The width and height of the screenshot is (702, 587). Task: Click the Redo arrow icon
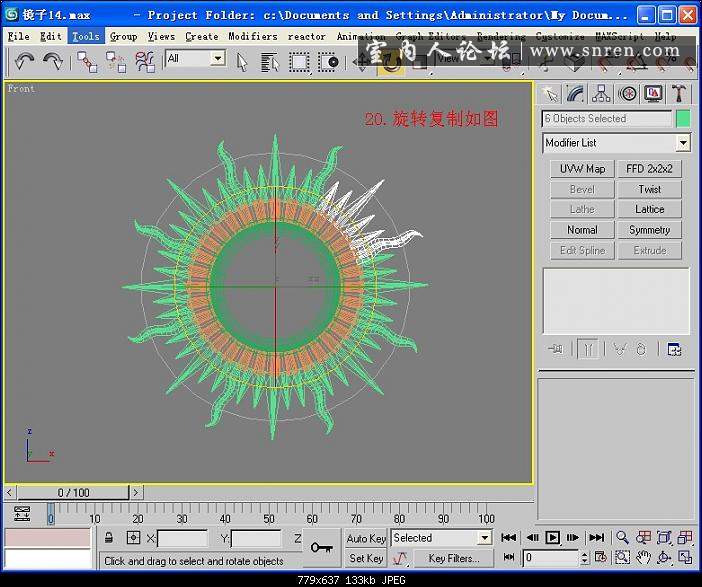pyautogui.click(x=53, y=61)
